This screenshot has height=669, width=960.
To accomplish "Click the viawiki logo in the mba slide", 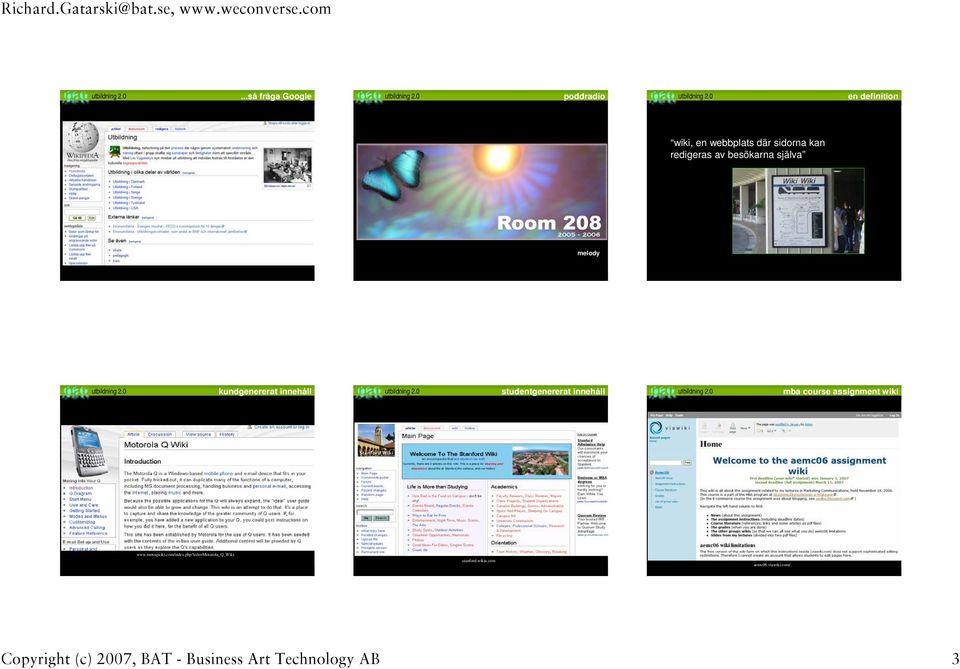I will 670,427.
